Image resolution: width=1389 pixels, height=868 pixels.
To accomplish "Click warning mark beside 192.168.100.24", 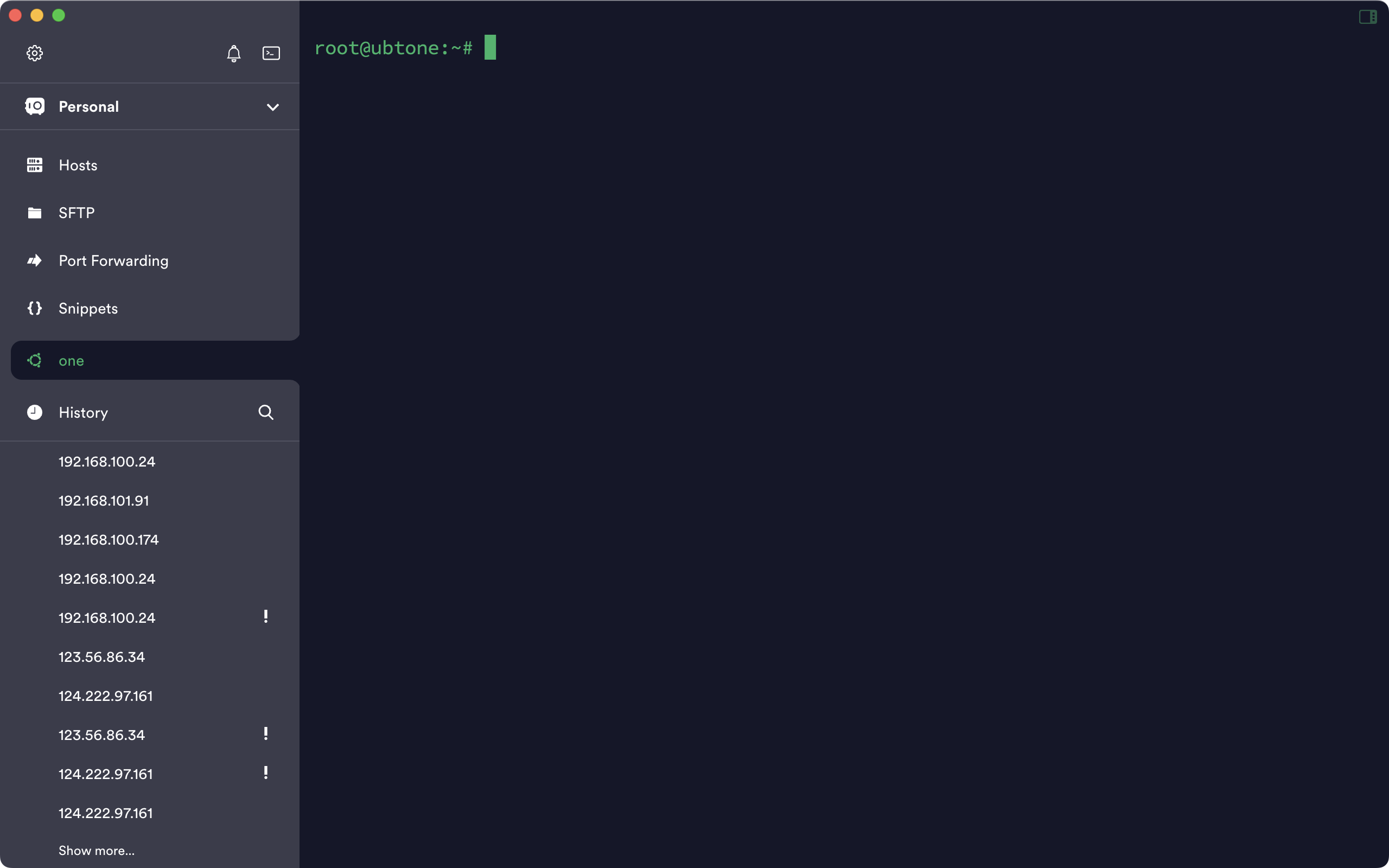I will tap(266, 617).
